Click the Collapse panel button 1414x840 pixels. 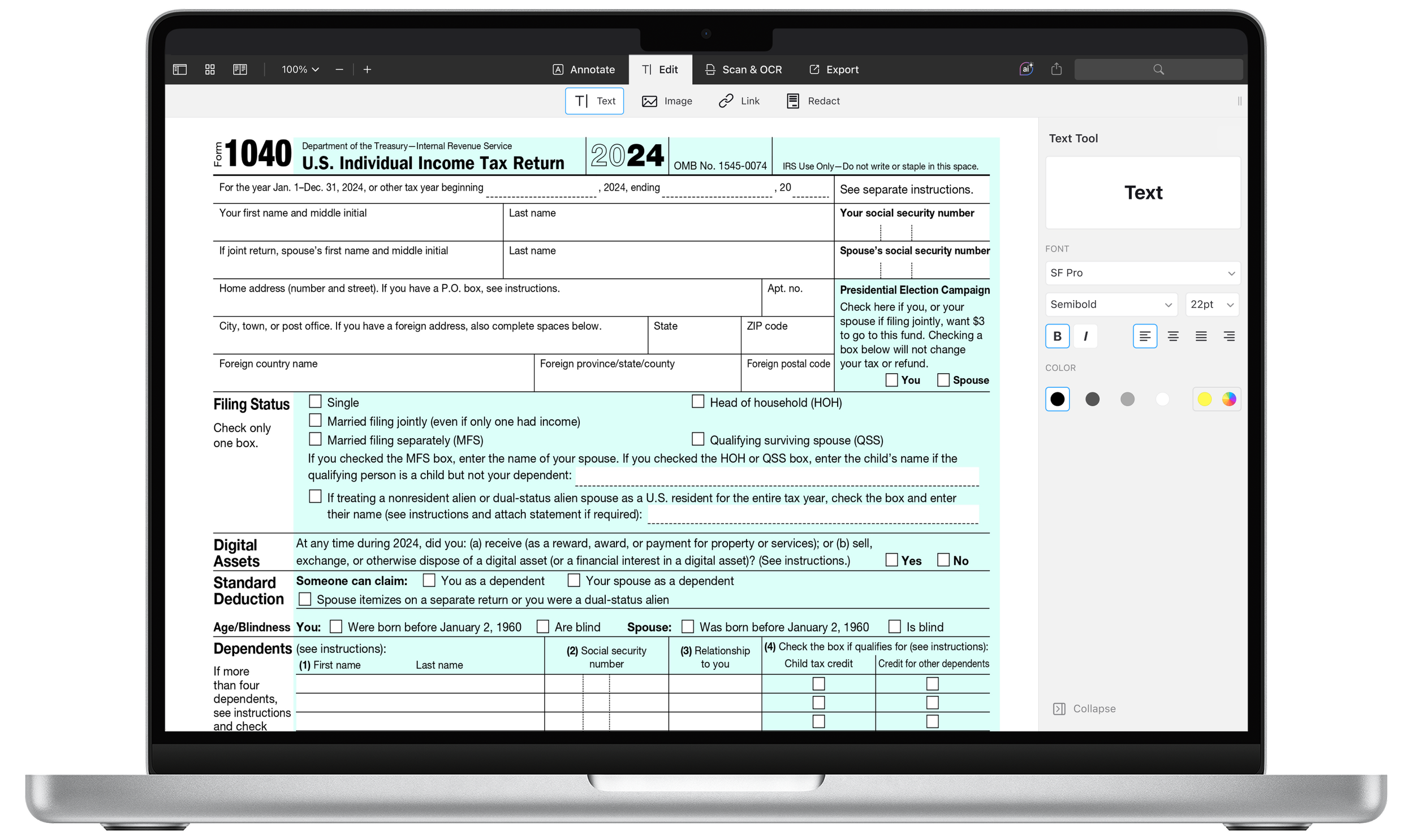point(1084,709)
